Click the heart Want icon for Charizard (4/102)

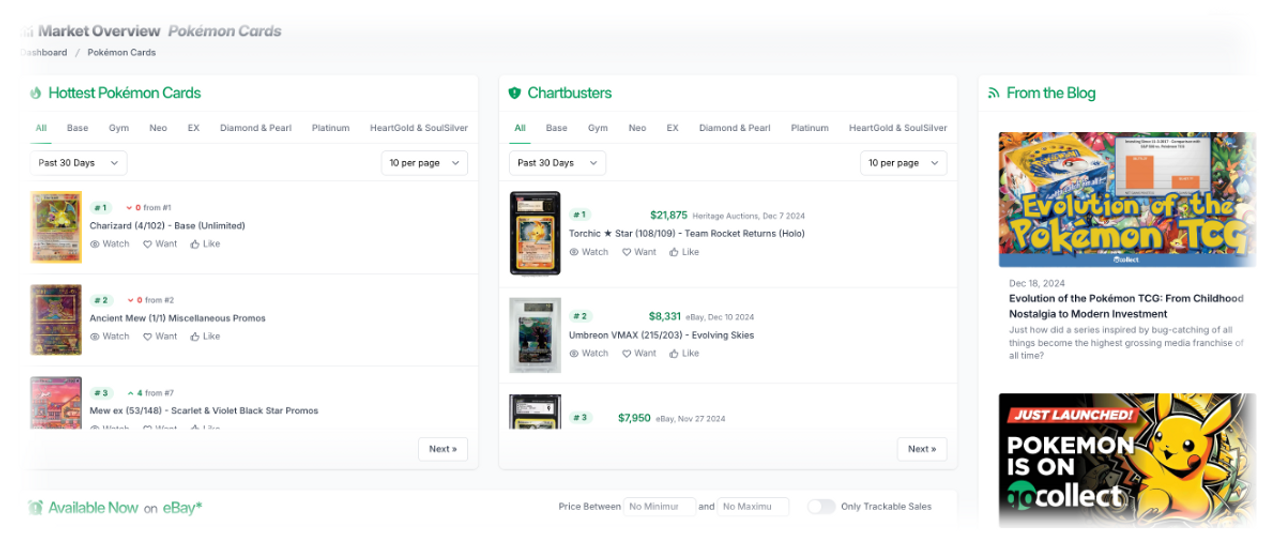[147, 244]
